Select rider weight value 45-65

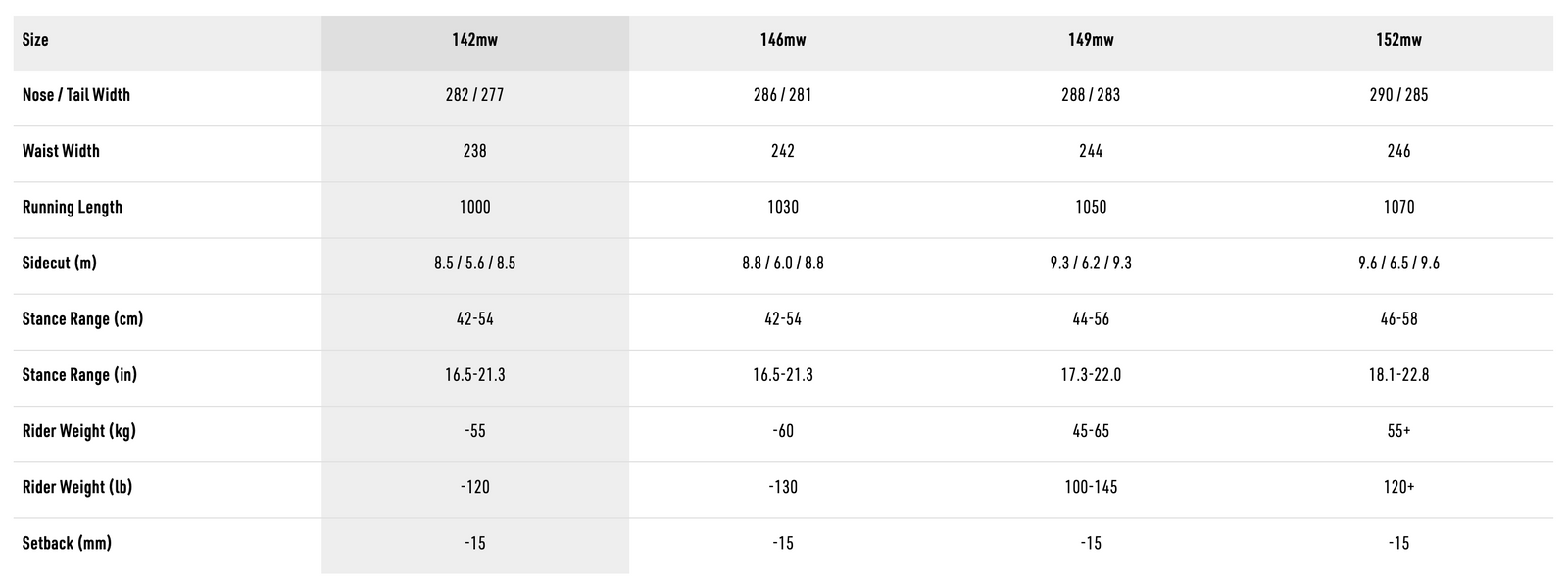point(1091,431)
